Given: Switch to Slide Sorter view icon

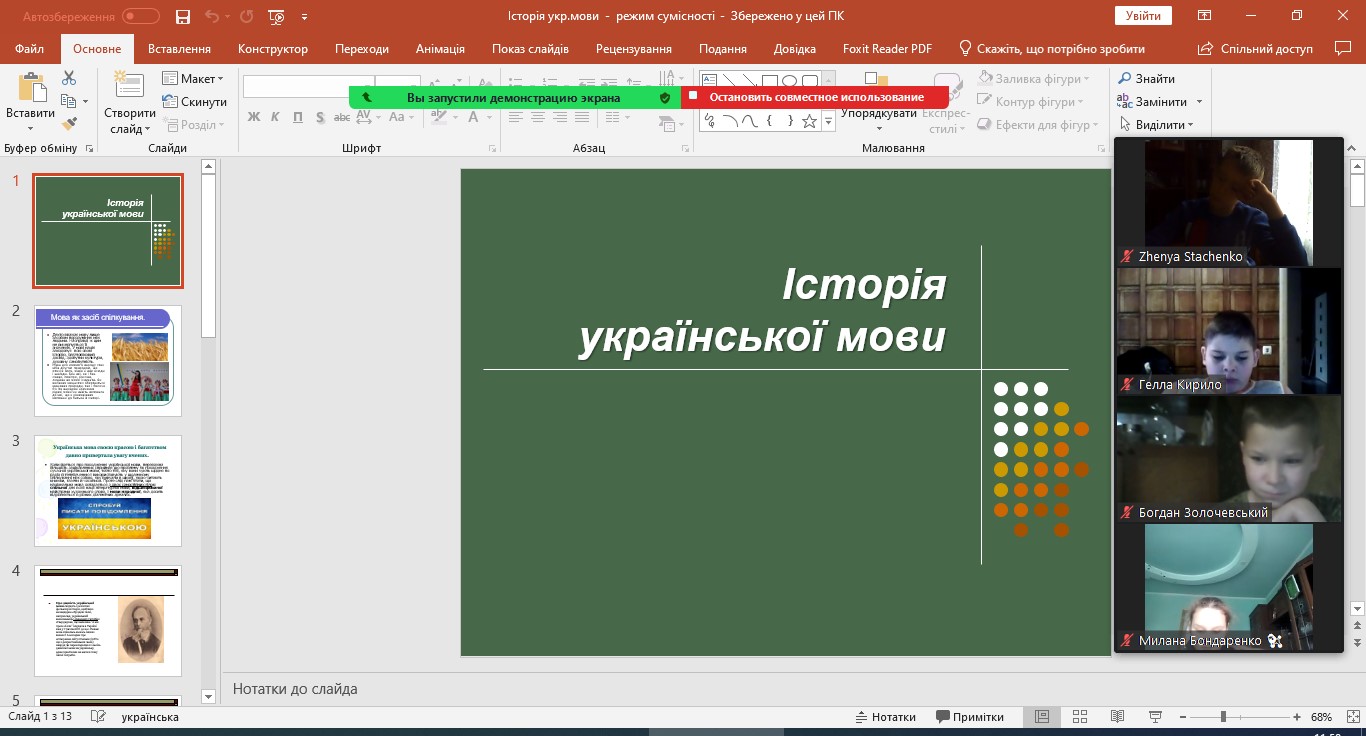Looking at the screenshot, I should coord(1079,717).
